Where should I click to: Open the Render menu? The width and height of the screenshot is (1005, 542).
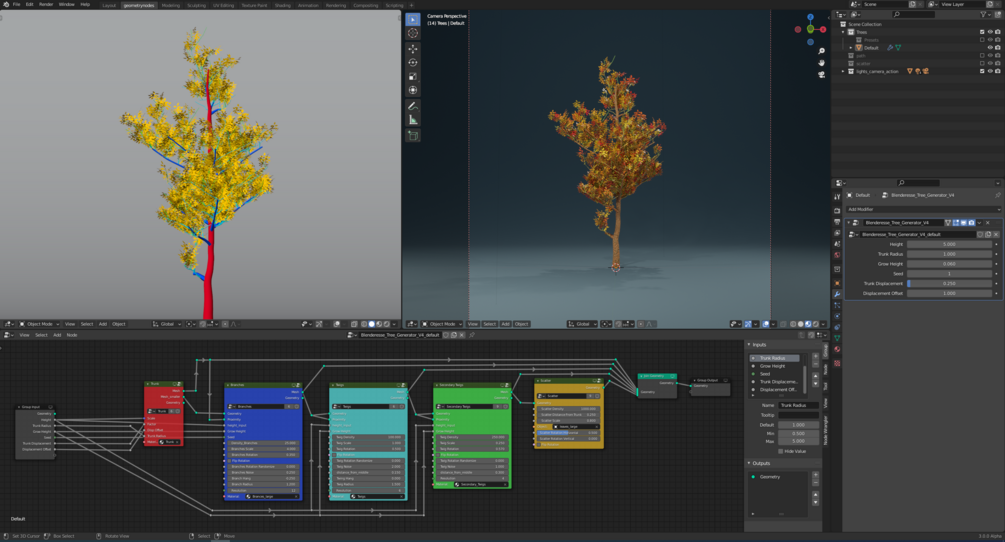point(46,5)
